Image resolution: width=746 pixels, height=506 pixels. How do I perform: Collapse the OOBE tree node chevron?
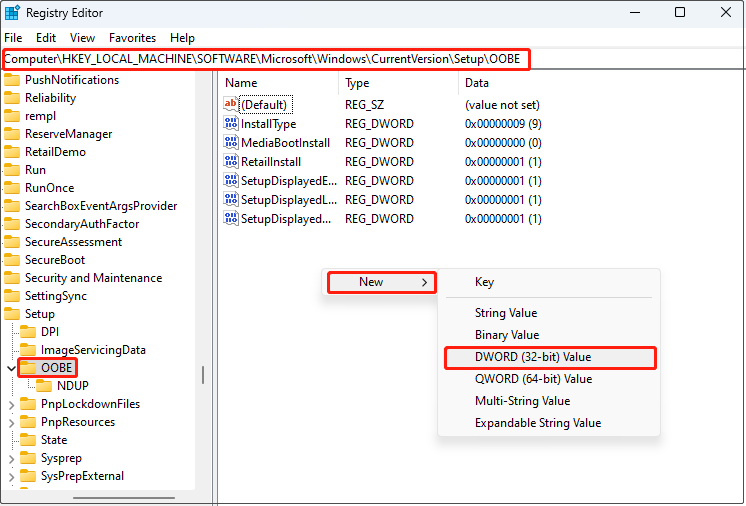click(11, 368)
